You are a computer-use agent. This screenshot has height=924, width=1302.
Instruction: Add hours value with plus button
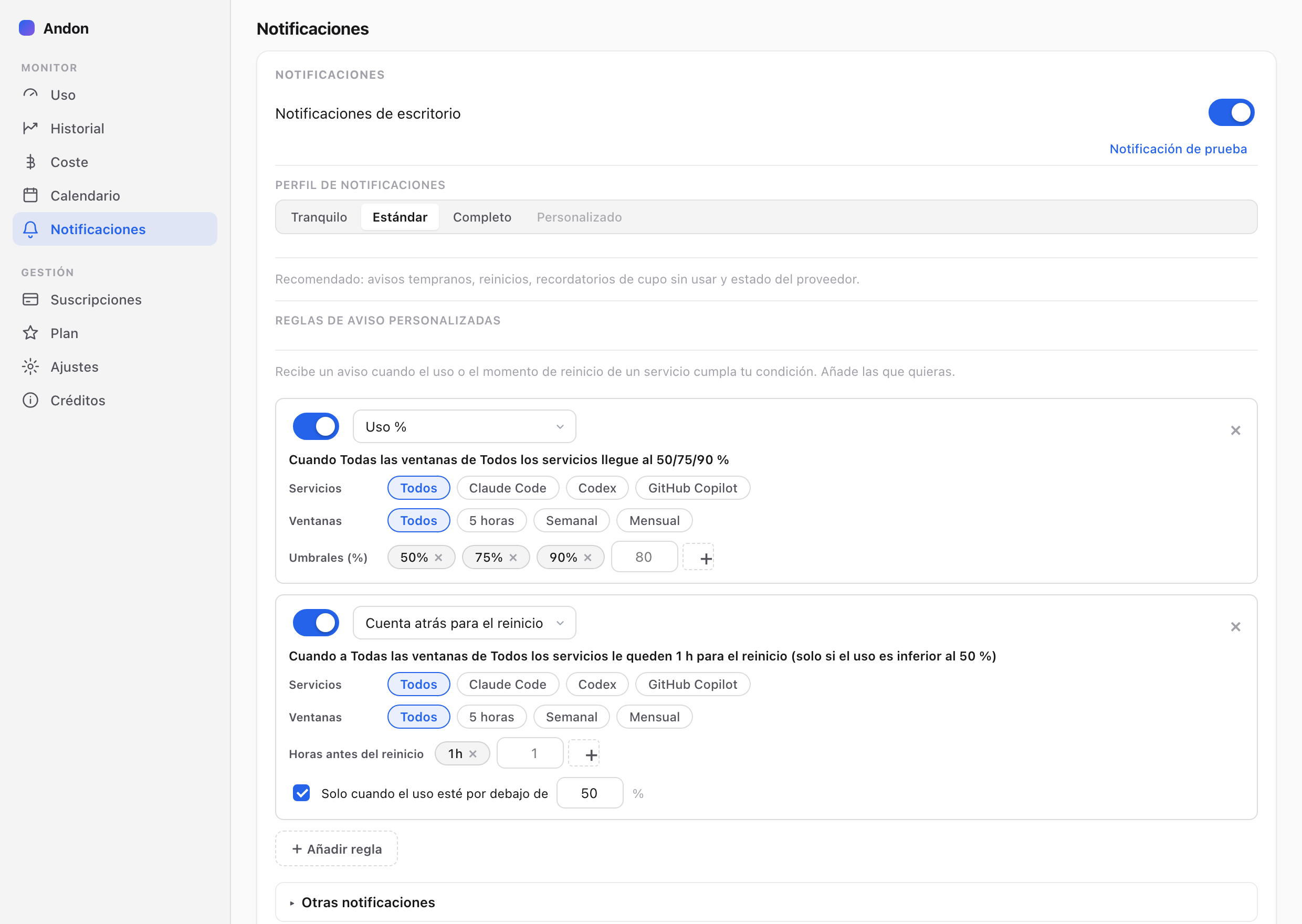(x=584, y=754)
